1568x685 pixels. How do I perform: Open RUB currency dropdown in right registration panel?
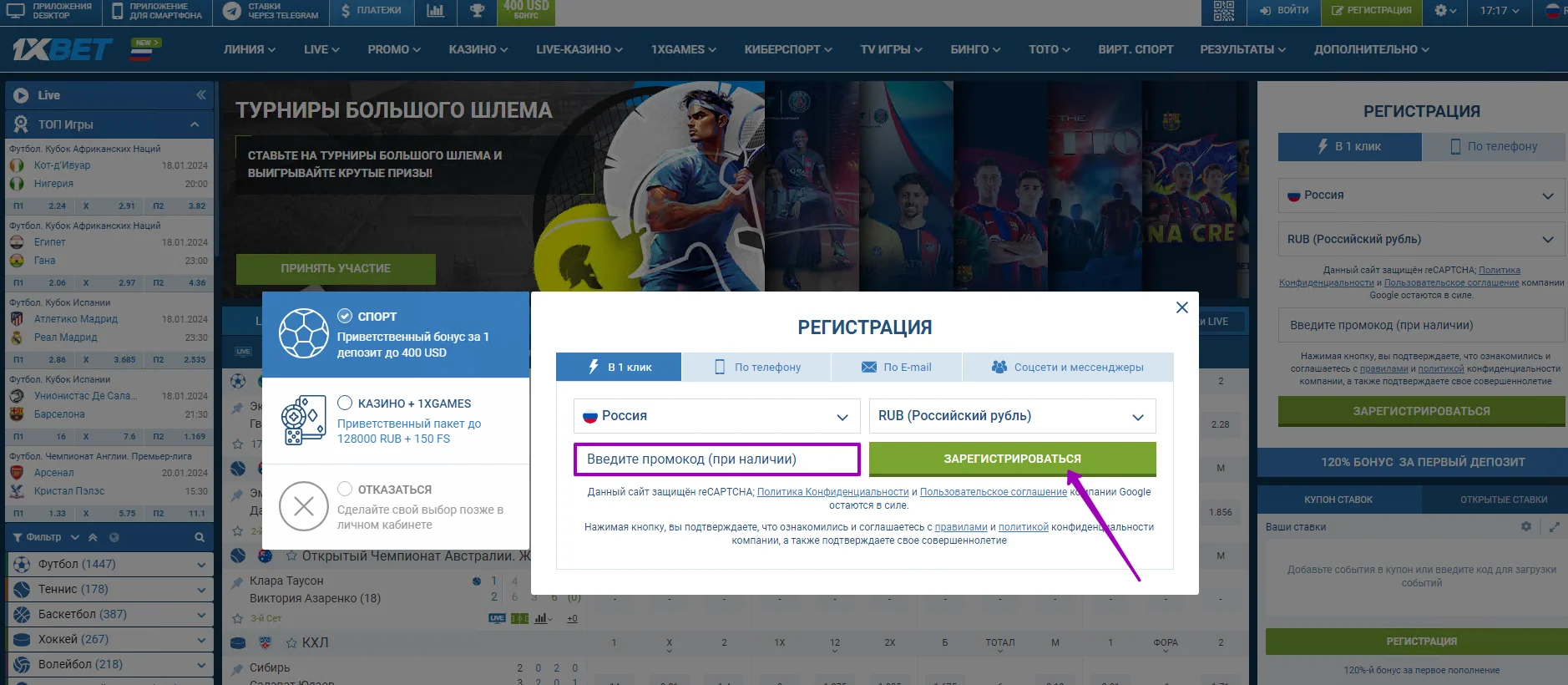(1421, 239)
